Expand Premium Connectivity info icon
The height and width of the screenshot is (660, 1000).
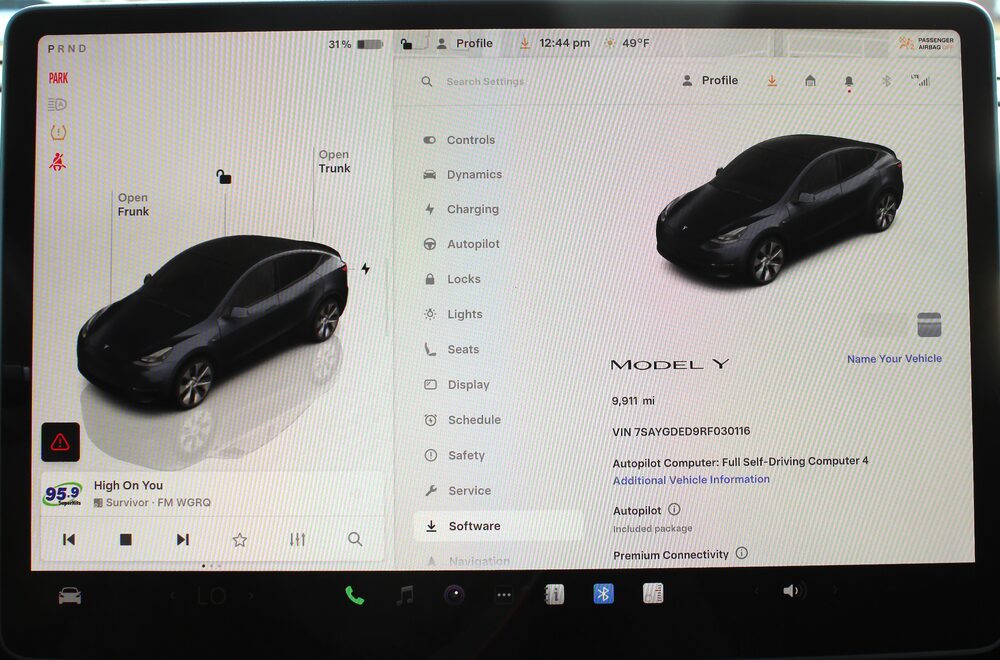click(x=741, y=553)
